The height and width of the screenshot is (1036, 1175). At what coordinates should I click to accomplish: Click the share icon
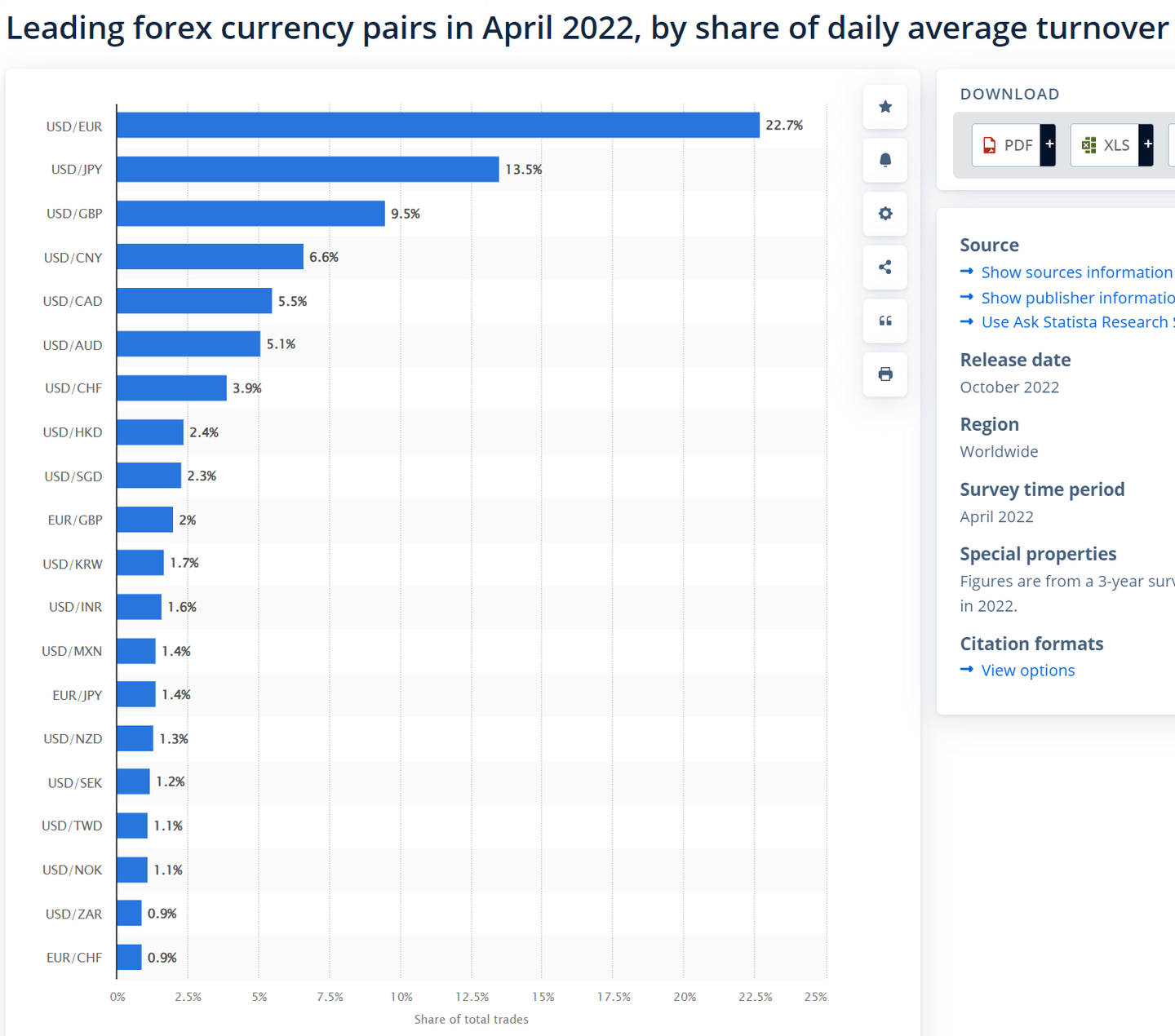885,267
